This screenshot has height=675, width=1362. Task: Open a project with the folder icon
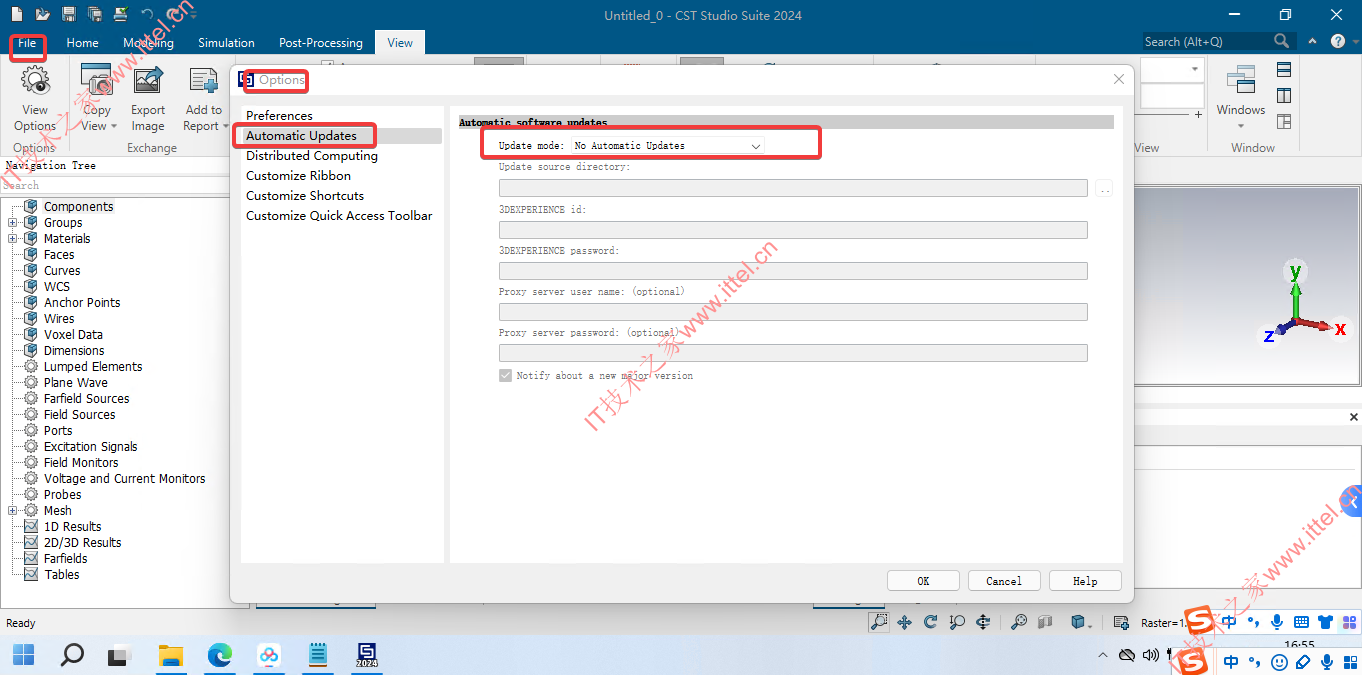pyautogui.click(x=42, y=14)
